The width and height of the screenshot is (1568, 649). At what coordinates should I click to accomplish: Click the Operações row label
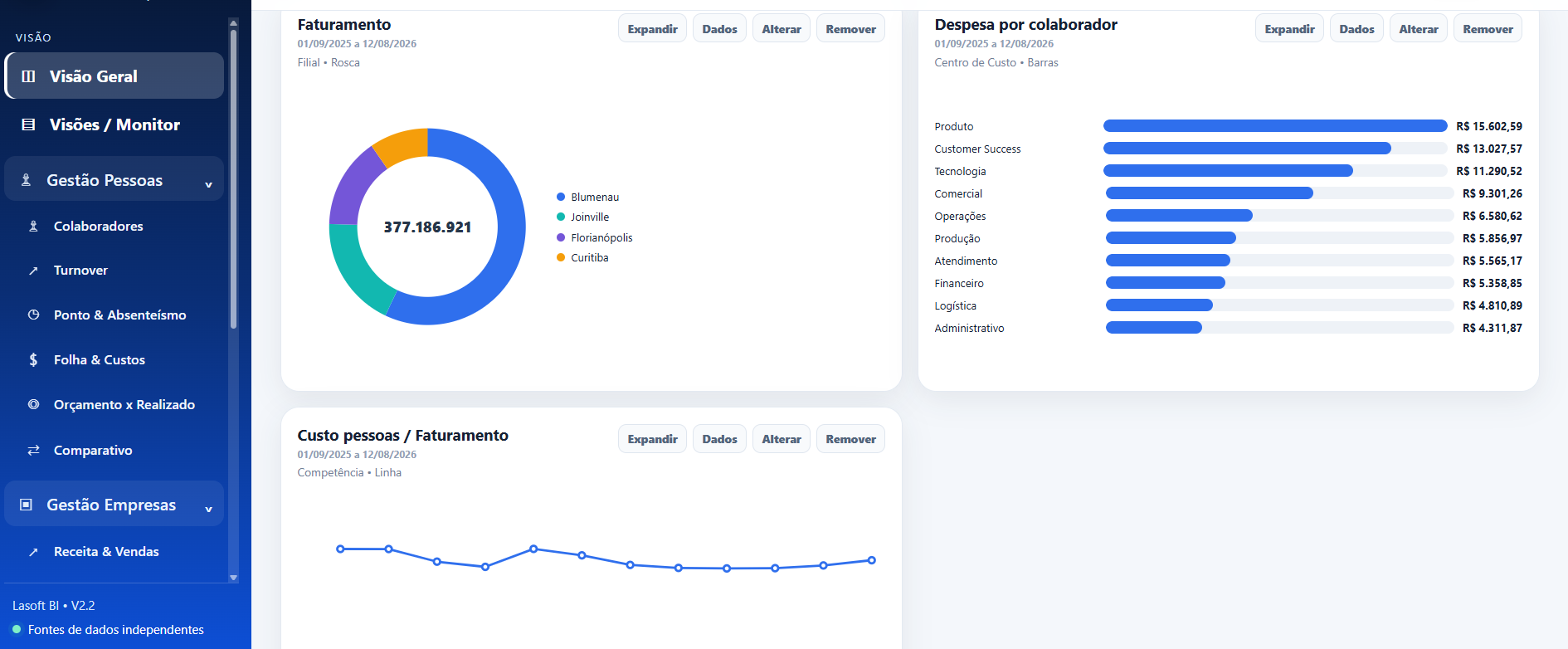tap(960, 216)
